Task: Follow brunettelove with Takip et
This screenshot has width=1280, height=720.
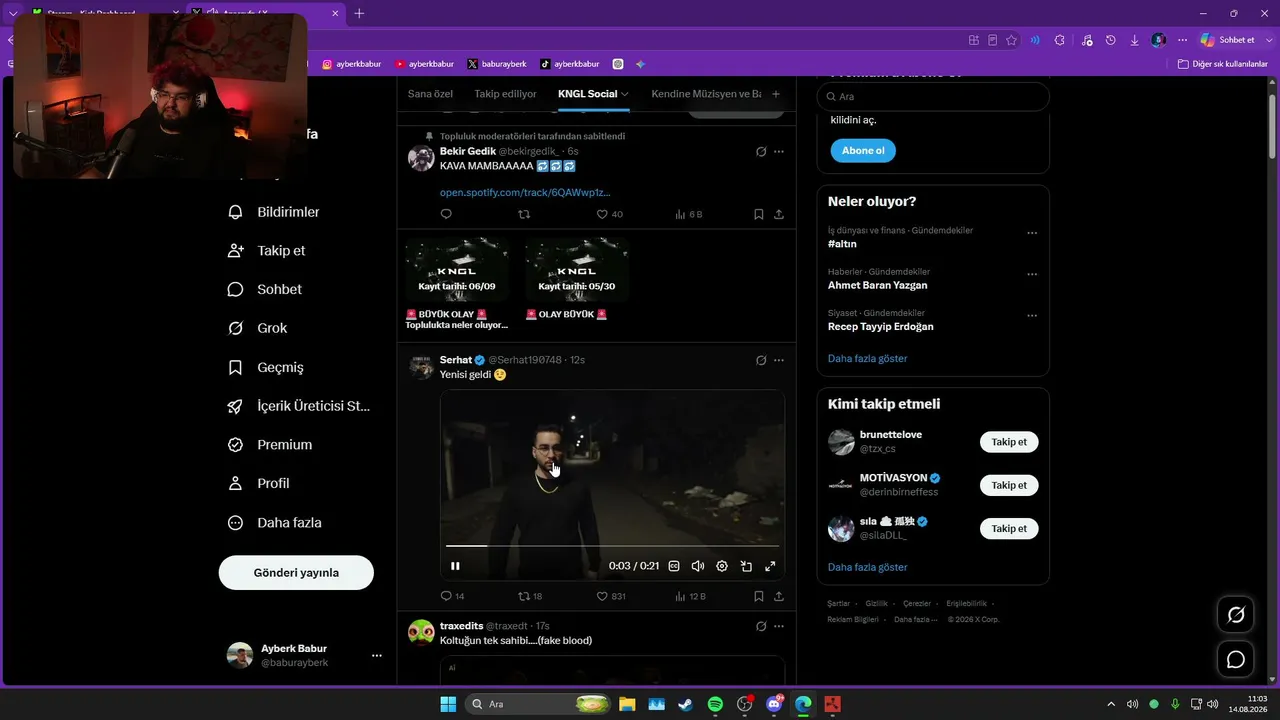Action: (1009, 442)
